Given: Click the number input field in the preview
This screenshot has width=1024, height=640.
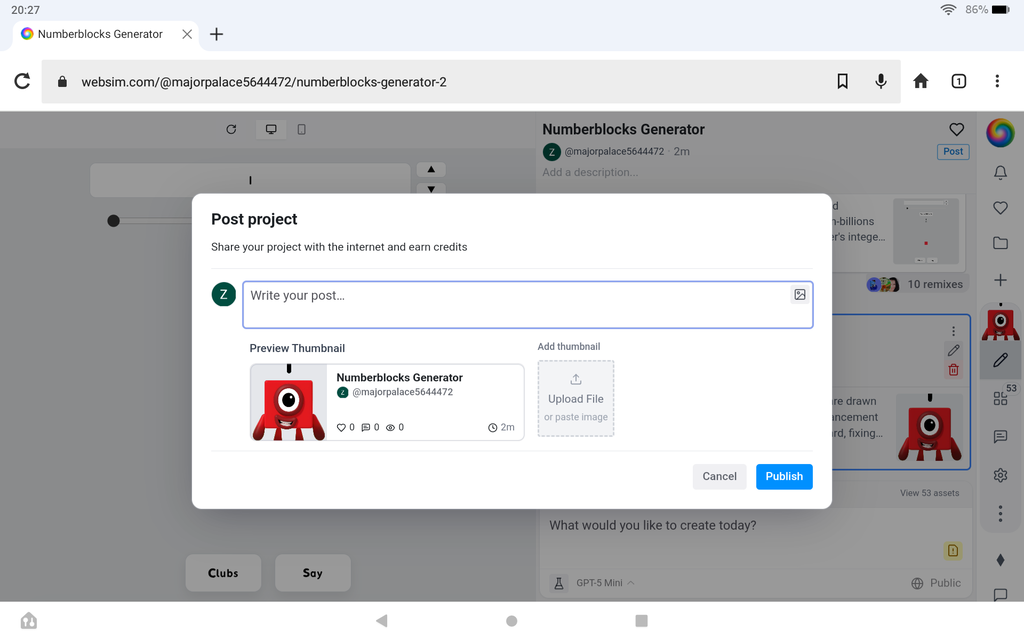Looking at the screenshot, I should pos(250,180).
